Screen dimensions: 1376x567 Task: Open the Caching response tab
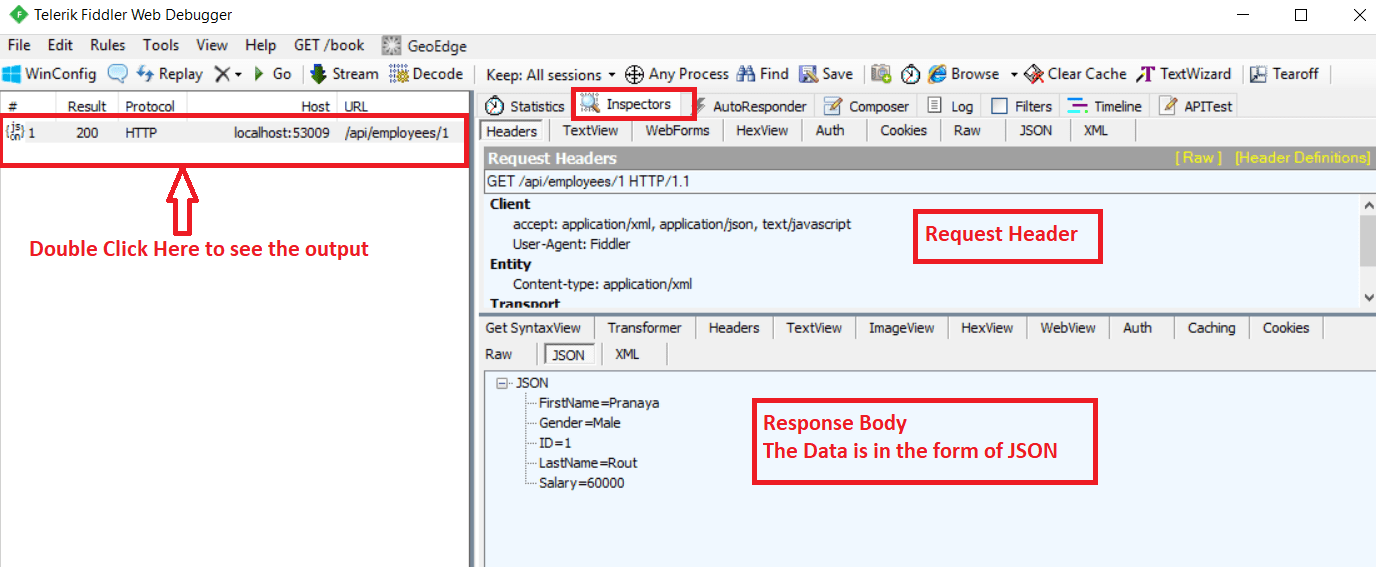tap(1211, 328)
